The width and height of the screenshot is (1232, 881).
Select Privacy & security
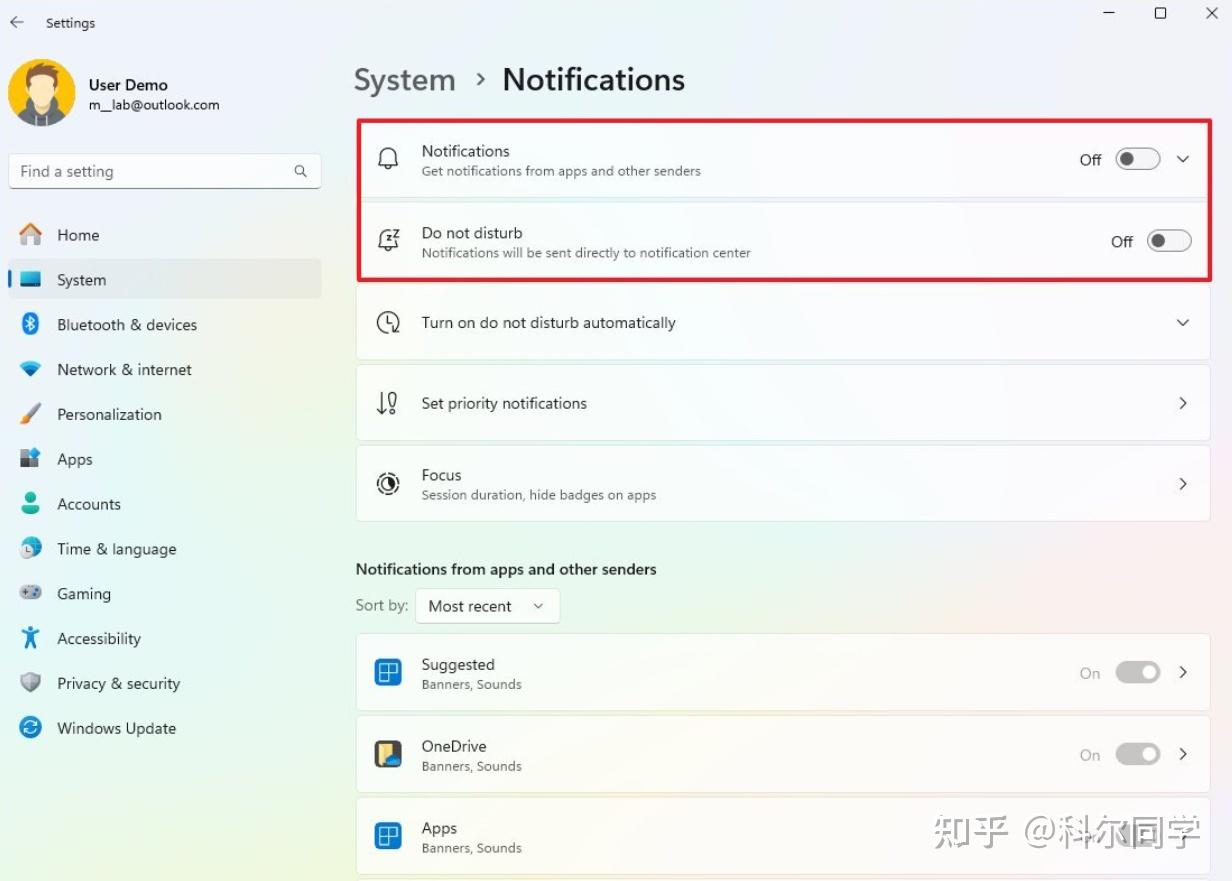118,683
